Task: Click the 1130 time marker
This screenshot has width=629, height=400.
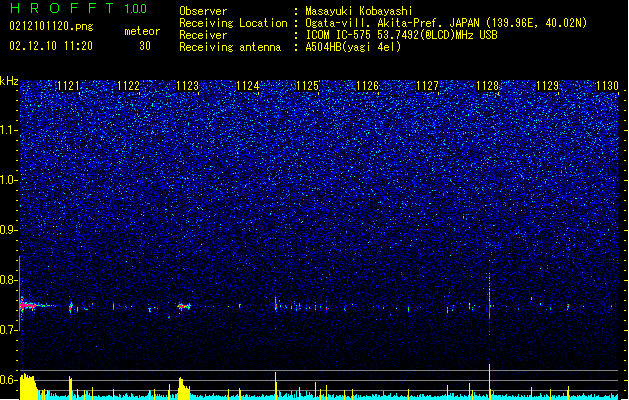Action: tap(607, 85)
